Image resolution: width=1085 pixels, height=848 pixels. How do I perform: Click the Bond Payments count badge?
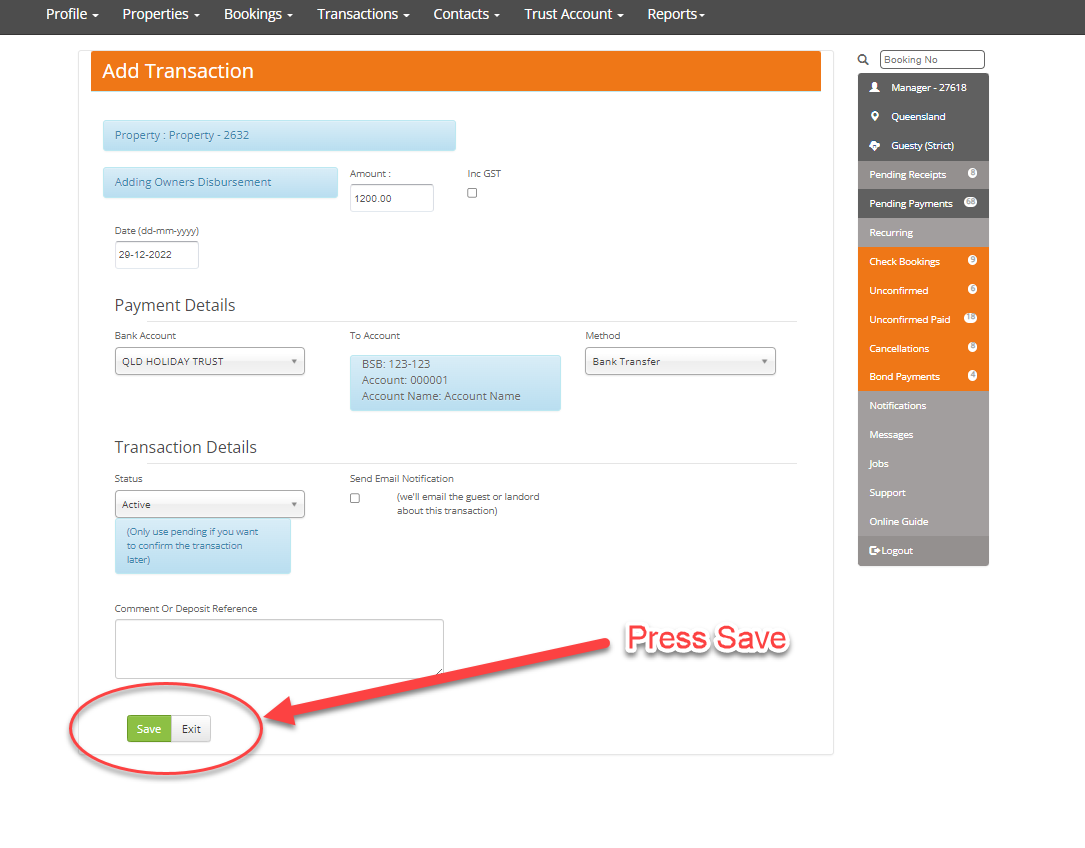click(x=972, y=376)
